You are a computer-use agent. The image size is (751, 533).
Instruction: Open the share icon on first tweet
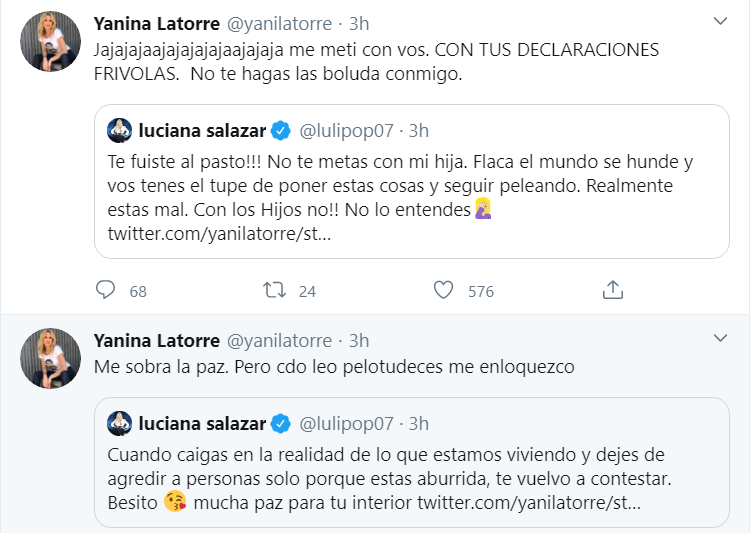pyautogui.click(x=614, y=290)
